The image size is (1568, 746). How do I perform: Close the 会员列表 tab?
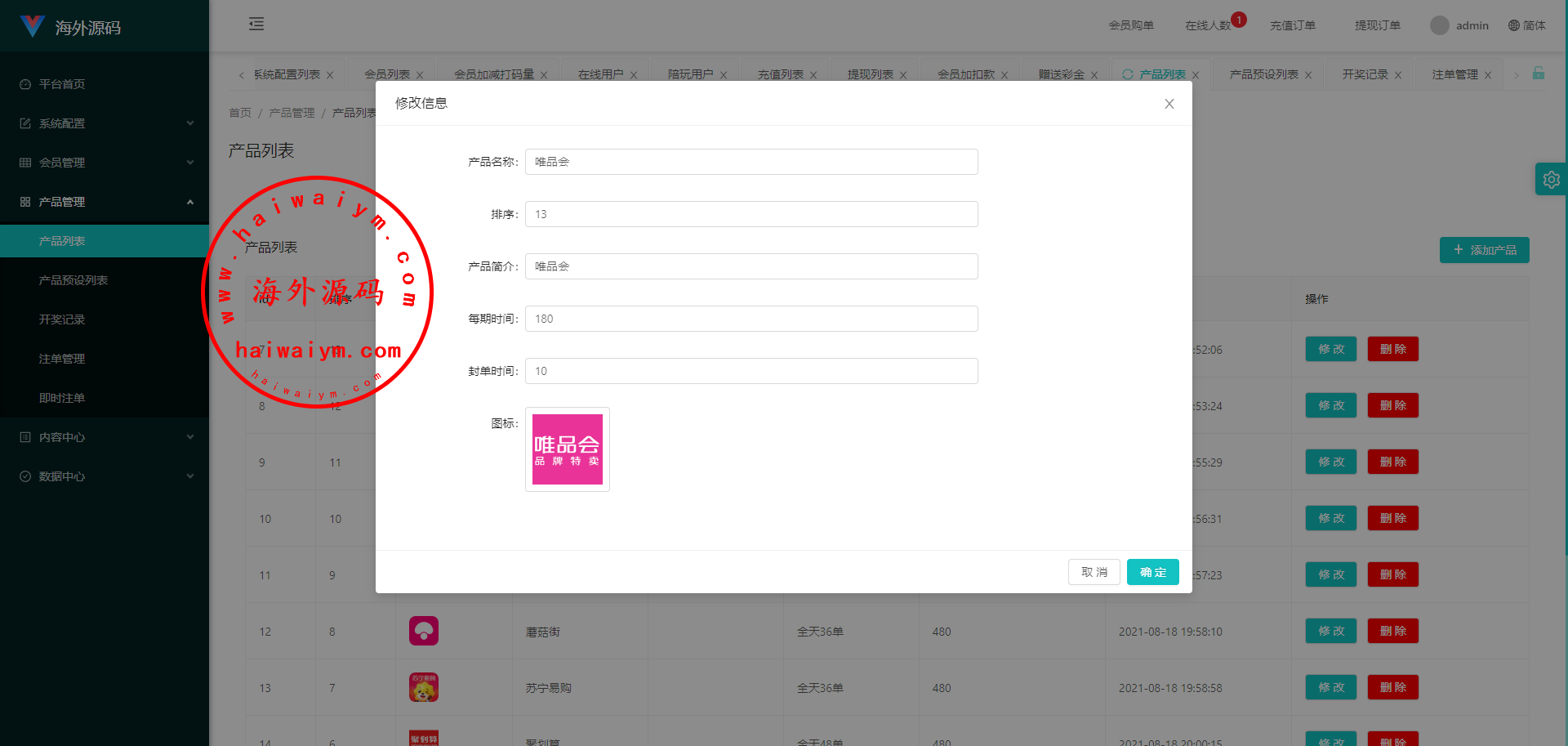(420, 75)
